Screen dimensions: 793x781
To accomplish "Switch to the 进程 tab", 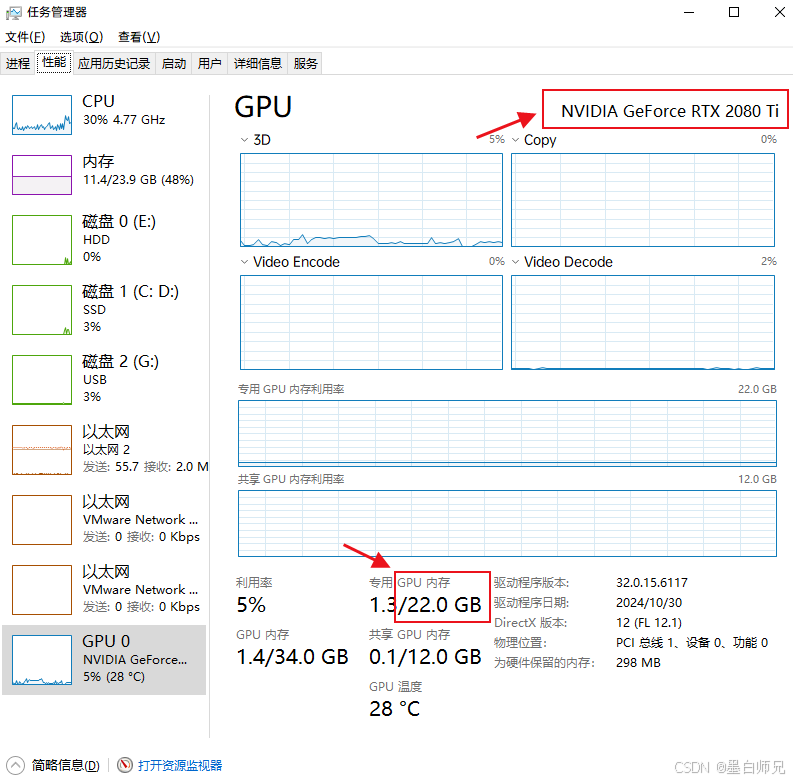I will (x=18, y=63).
